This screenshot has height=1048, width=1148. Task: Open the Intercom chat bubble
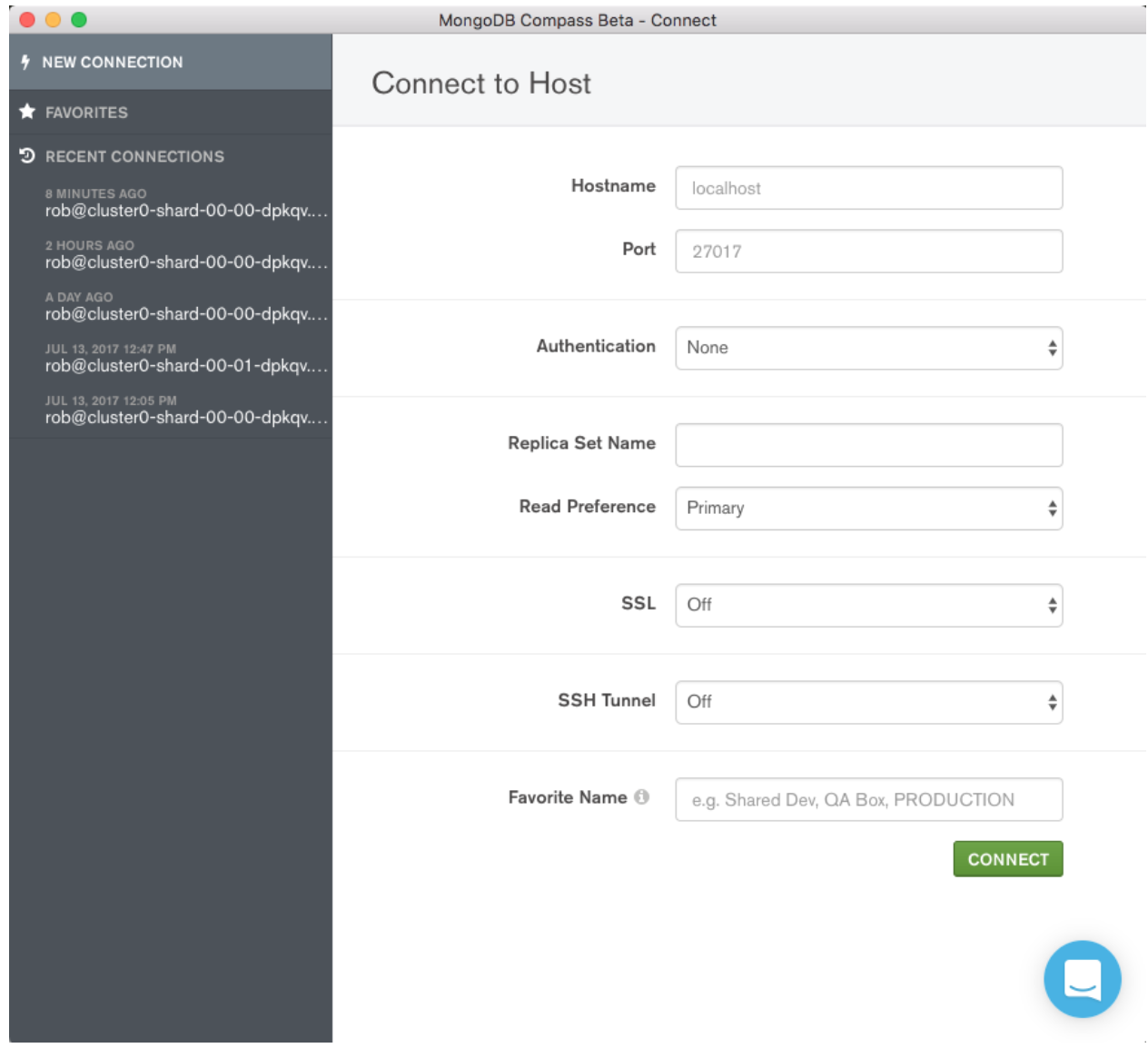tap(1082, 978)
